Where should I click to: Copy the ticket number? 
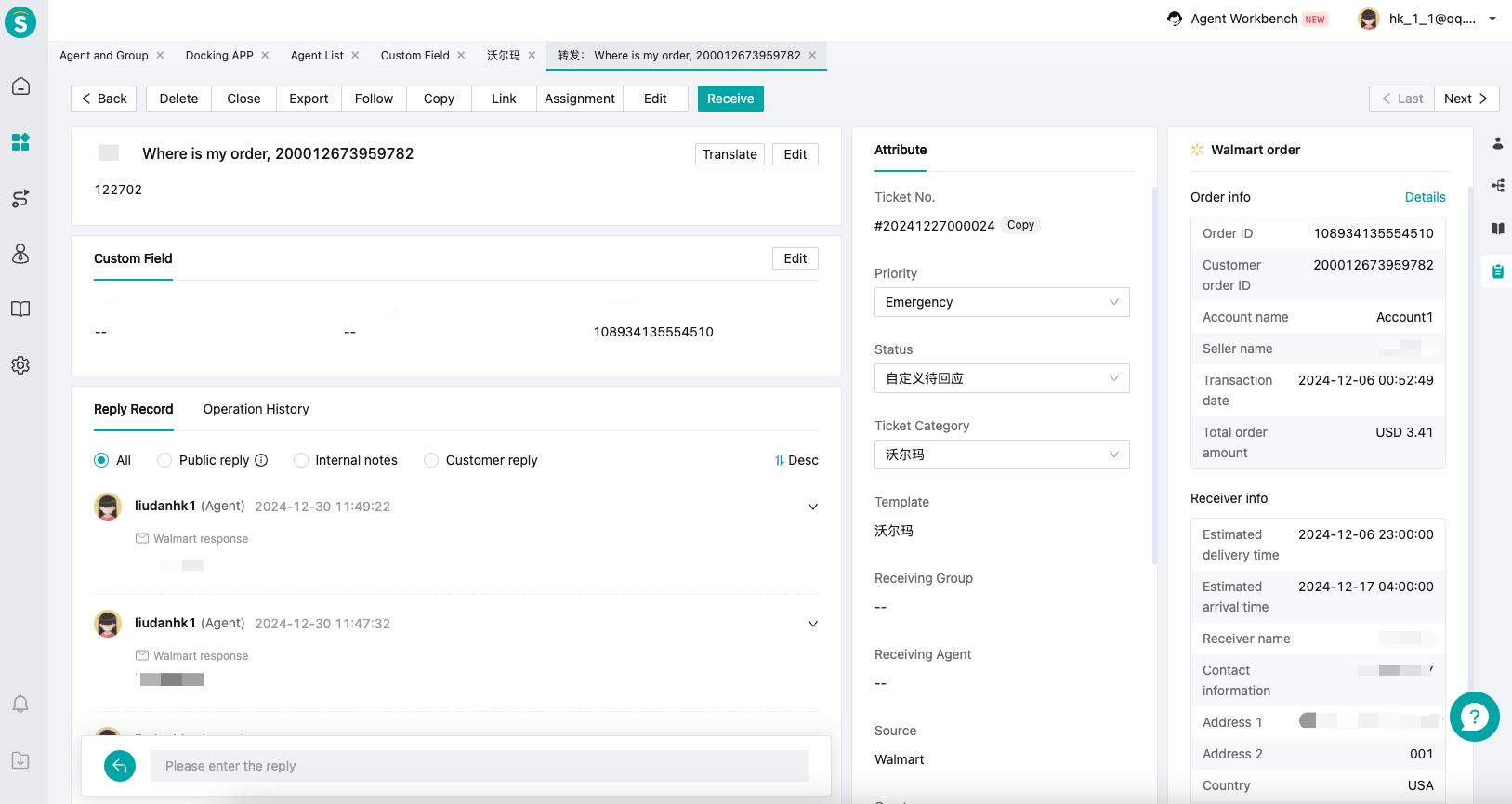[1020, 225]
